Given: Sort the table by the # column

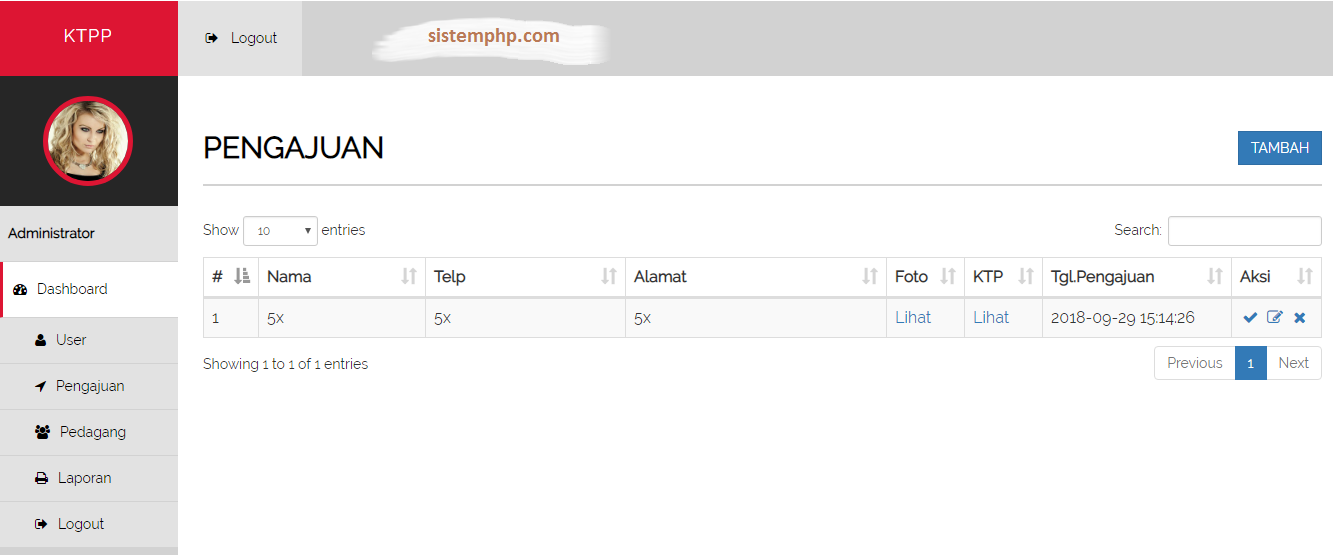Looking at the screenshot, I should coord(231,277).
